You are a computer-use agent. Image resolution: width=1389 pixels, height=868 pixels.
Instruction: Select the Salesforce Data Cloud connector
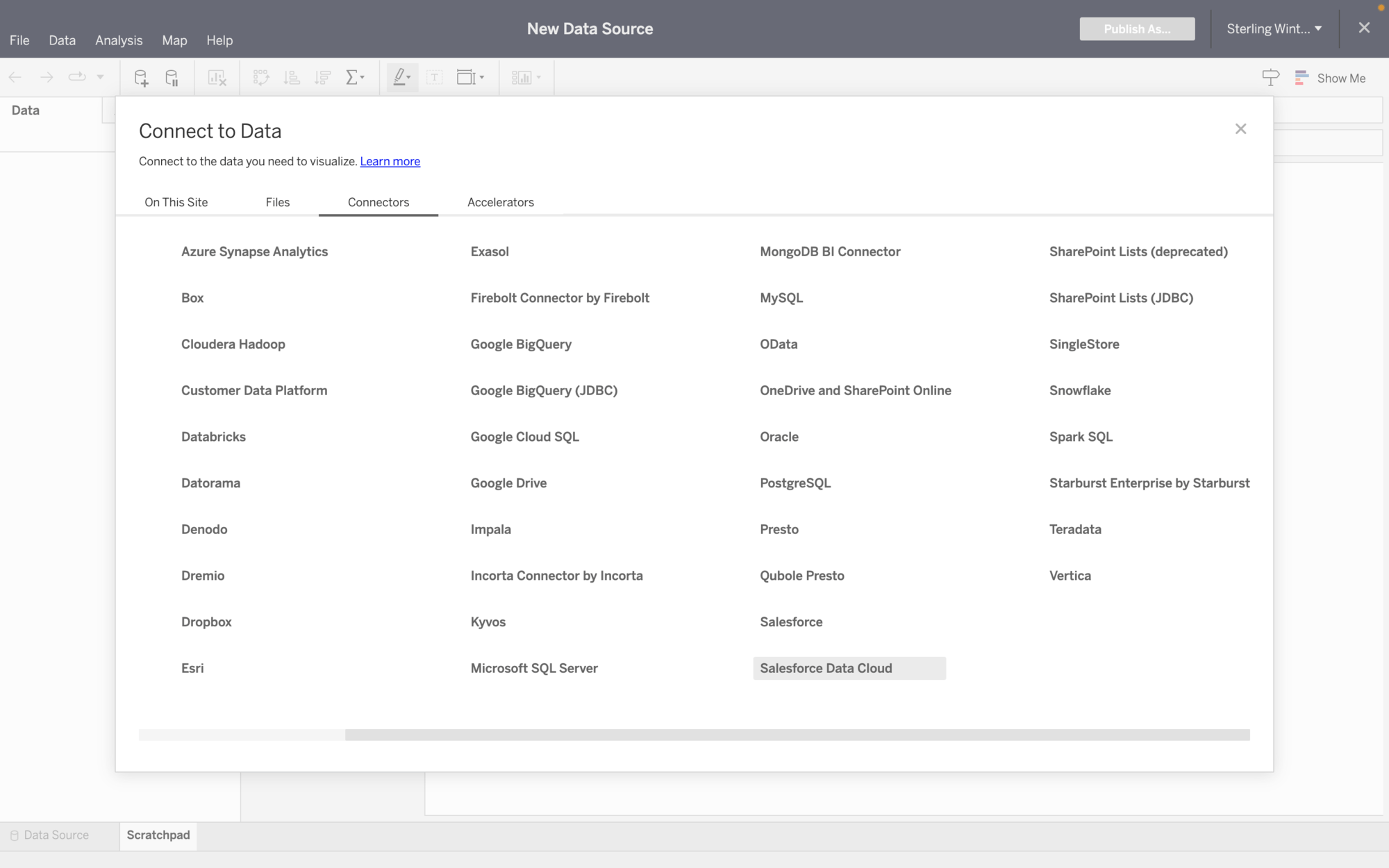[x=826, y=667]
